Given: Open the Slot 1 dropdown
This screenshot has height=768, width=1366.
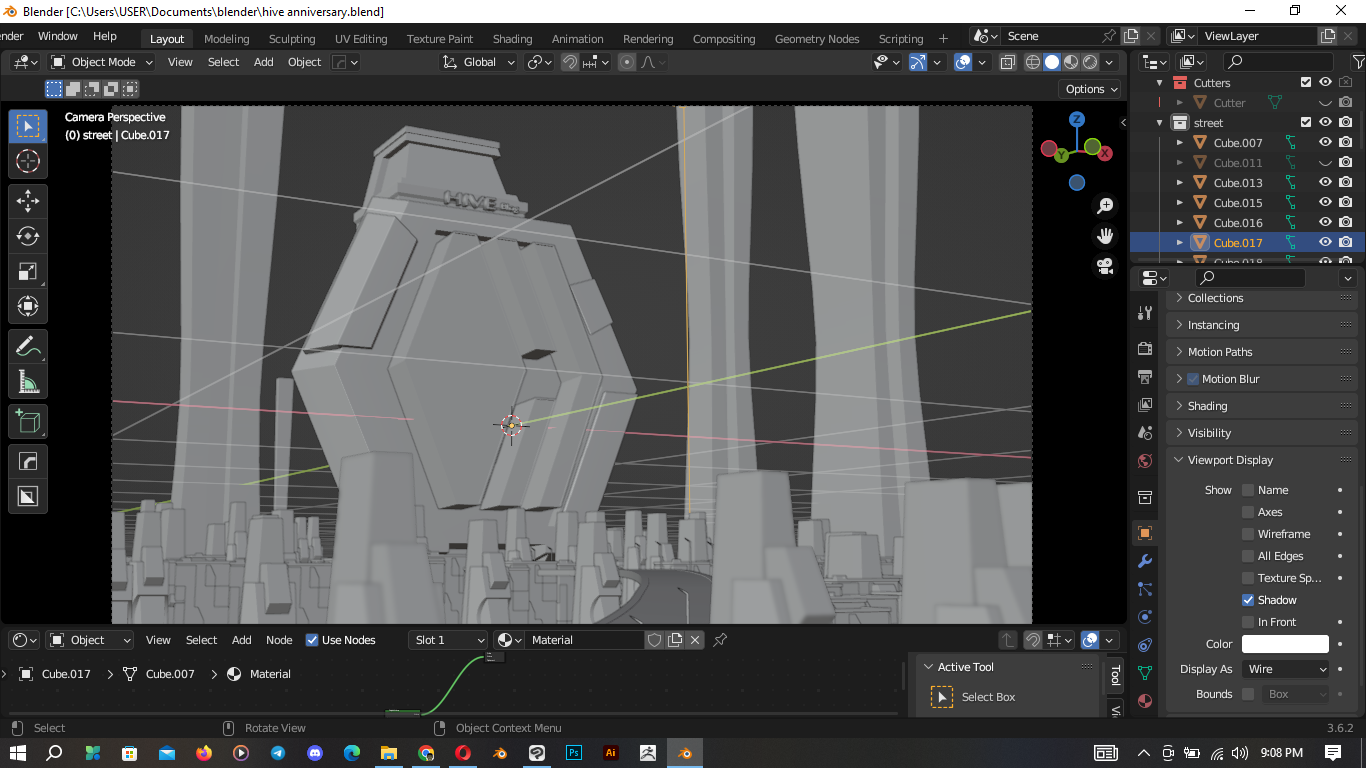Looking at the screenshot, I should 448,640.
